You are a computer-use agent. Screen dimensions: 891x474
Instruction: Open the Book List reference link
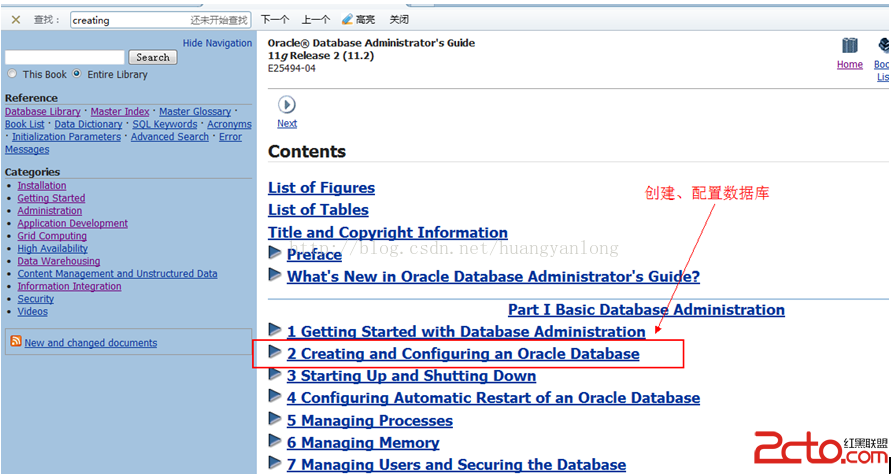pos(24,124)
